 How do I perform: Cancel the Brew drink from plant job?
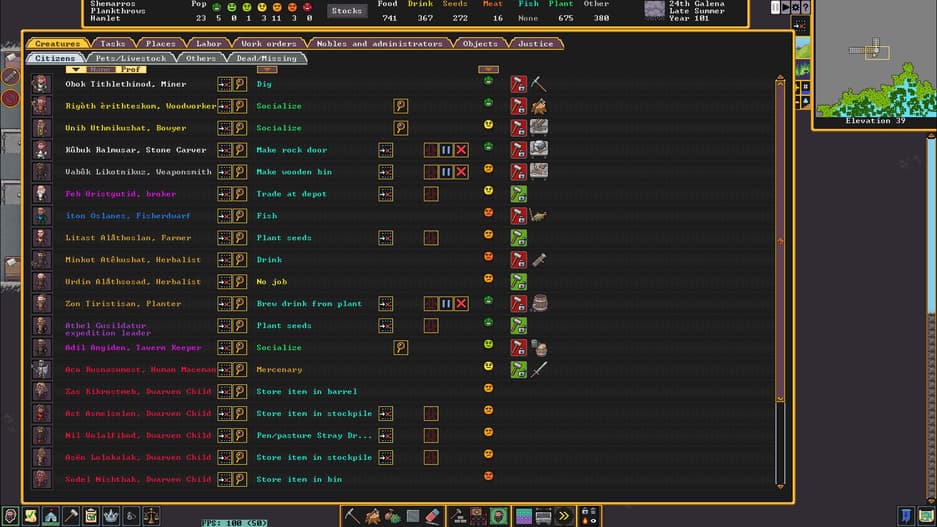point(461,304)
